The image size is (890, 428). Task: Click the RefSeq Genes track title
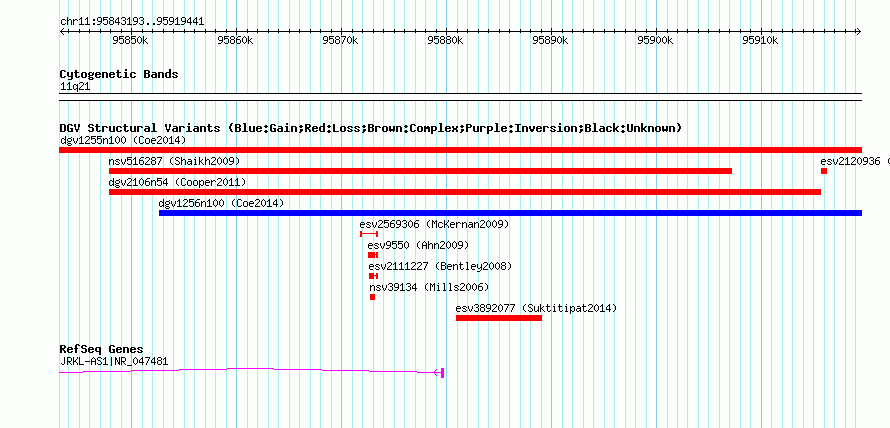coord(102,349)
